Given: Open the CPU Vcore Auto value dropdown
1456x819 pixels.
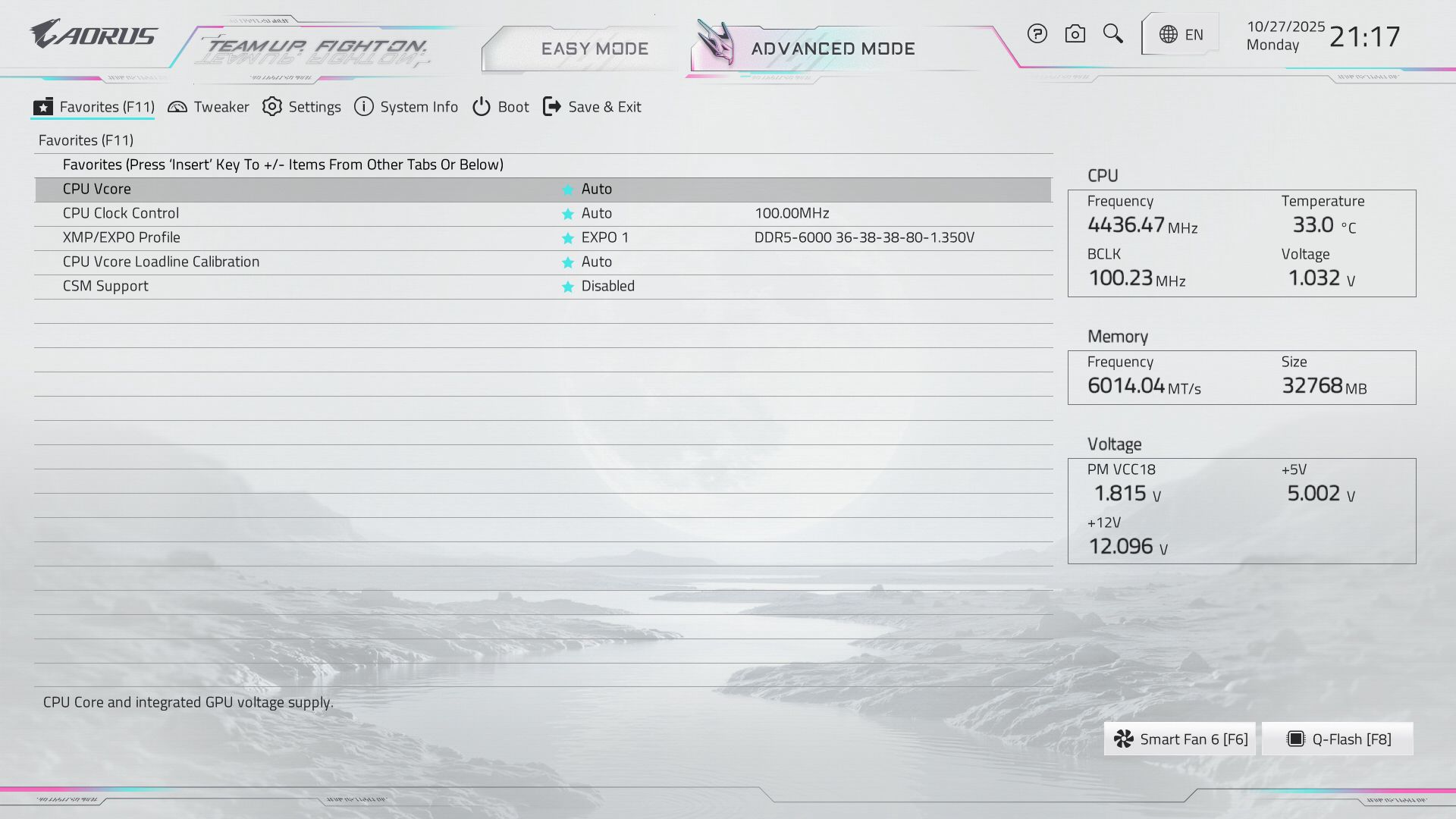Looking at the screenshot, I should (x=596, y=189).
